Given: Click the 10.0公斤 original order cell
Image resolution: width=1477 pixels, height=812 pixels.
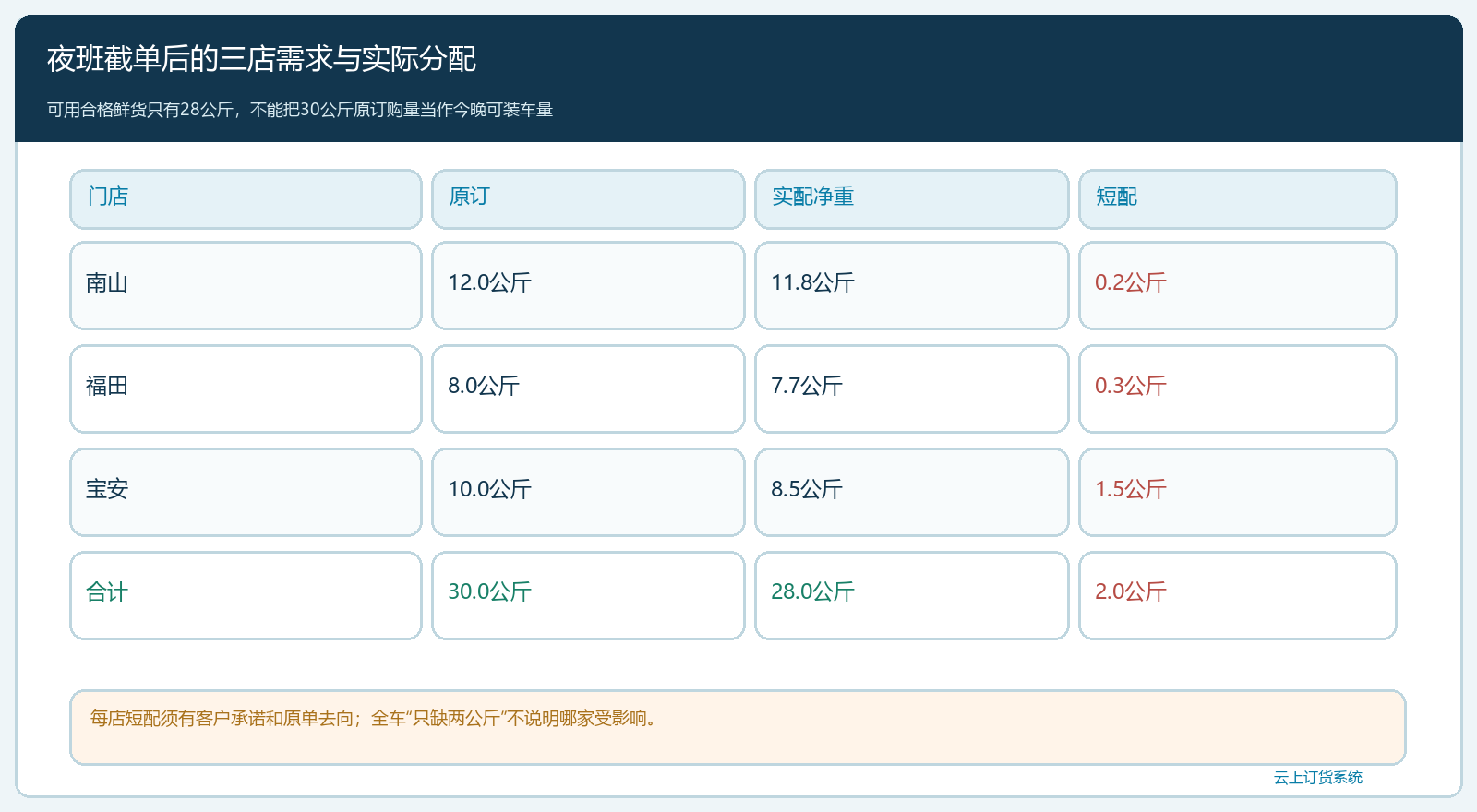Looking at the screenshot, I should [x=588, y=492].
